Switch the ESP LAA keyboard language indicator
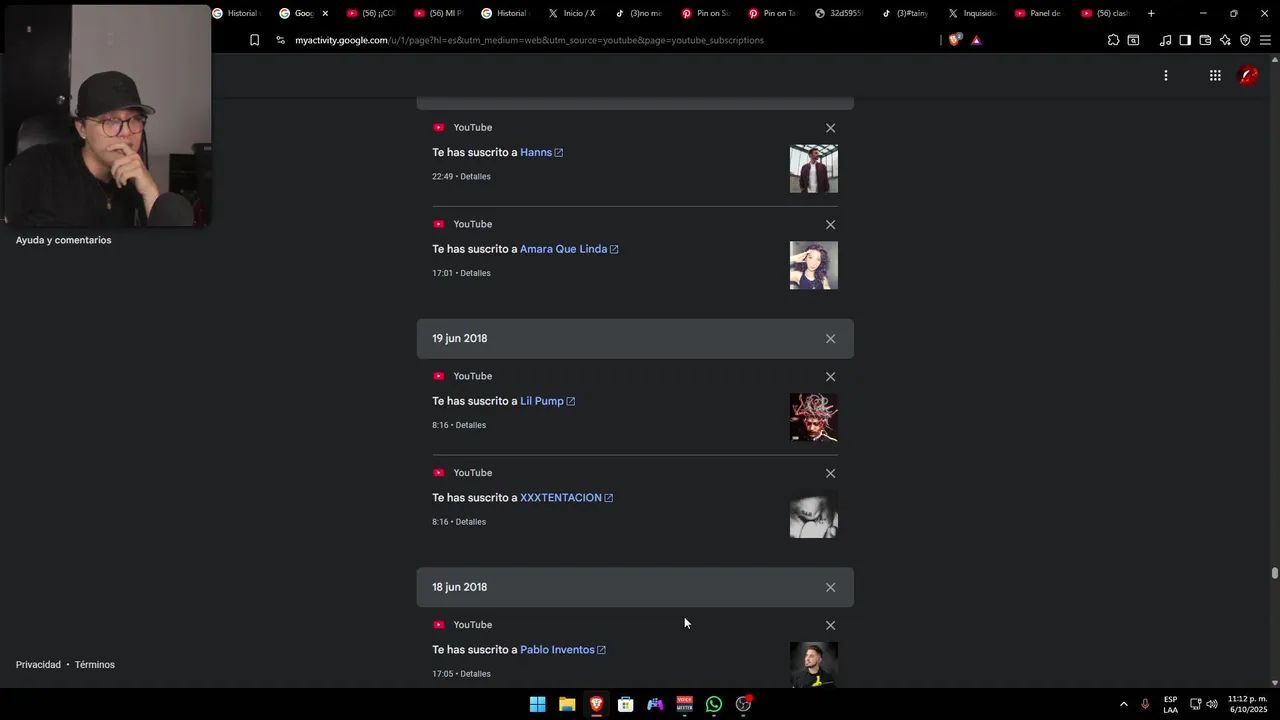 [1170, 704]
